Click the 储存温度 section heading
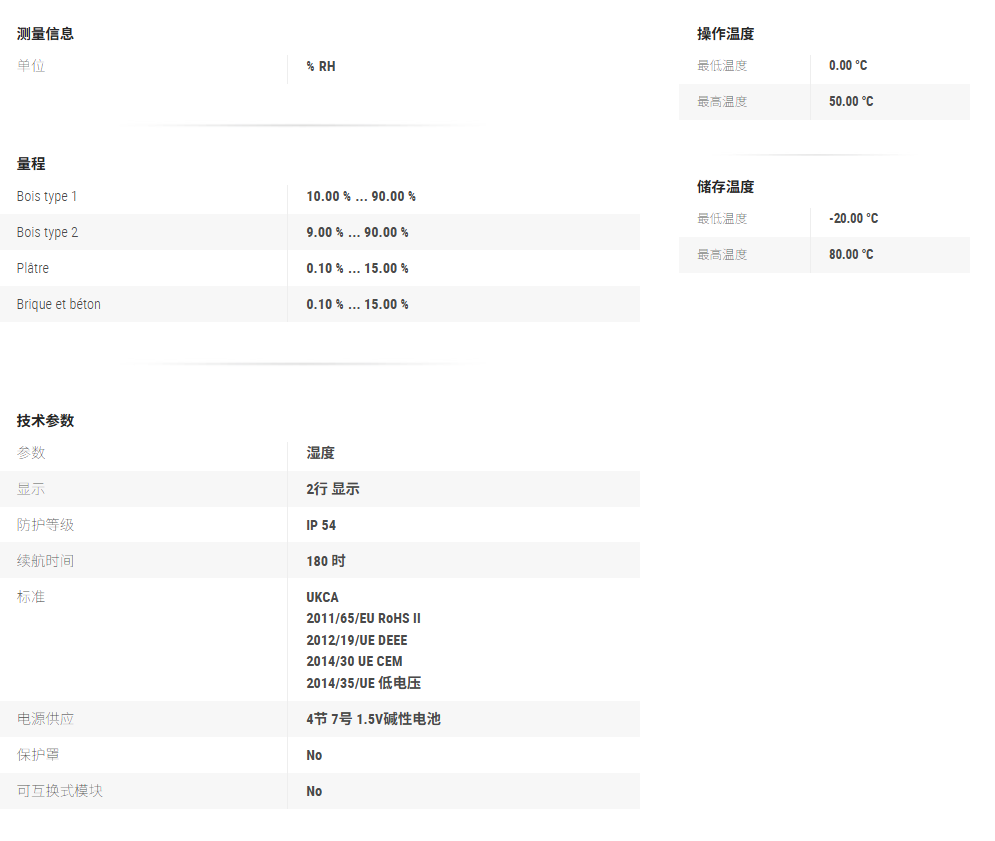Screen dimensions: 995x841 (725, 187)
